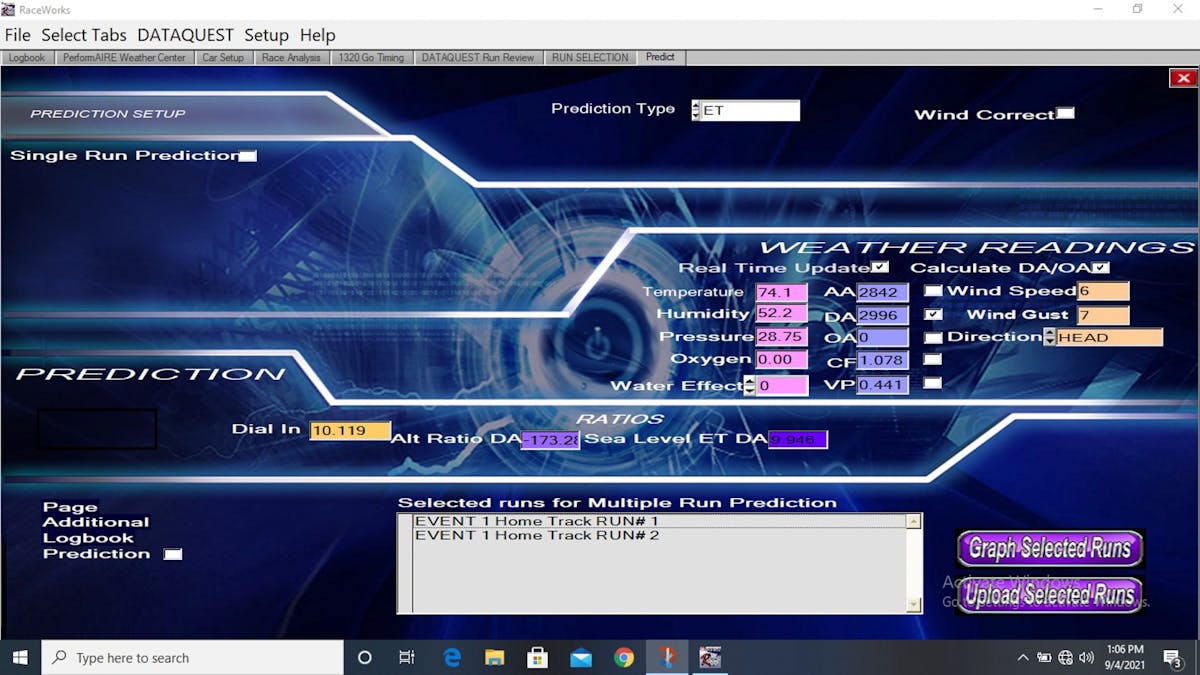Click the red X close panel icon
The height and width of the screenshot is (675, 1200).
(x=1183, y=78)
